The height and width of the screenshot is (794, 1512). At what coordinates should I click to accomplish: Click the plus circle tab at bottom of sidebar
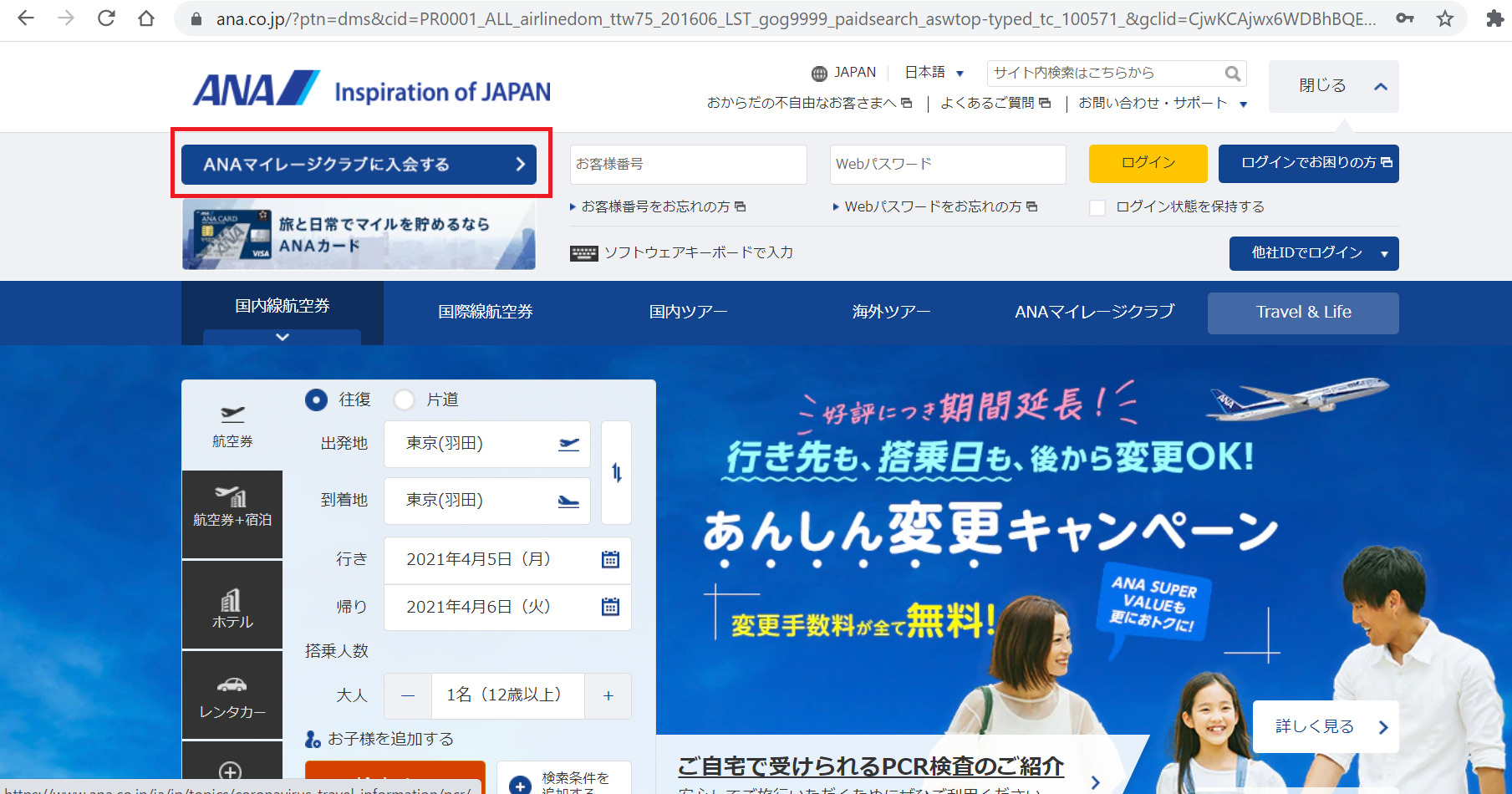[x=231, y=771]
